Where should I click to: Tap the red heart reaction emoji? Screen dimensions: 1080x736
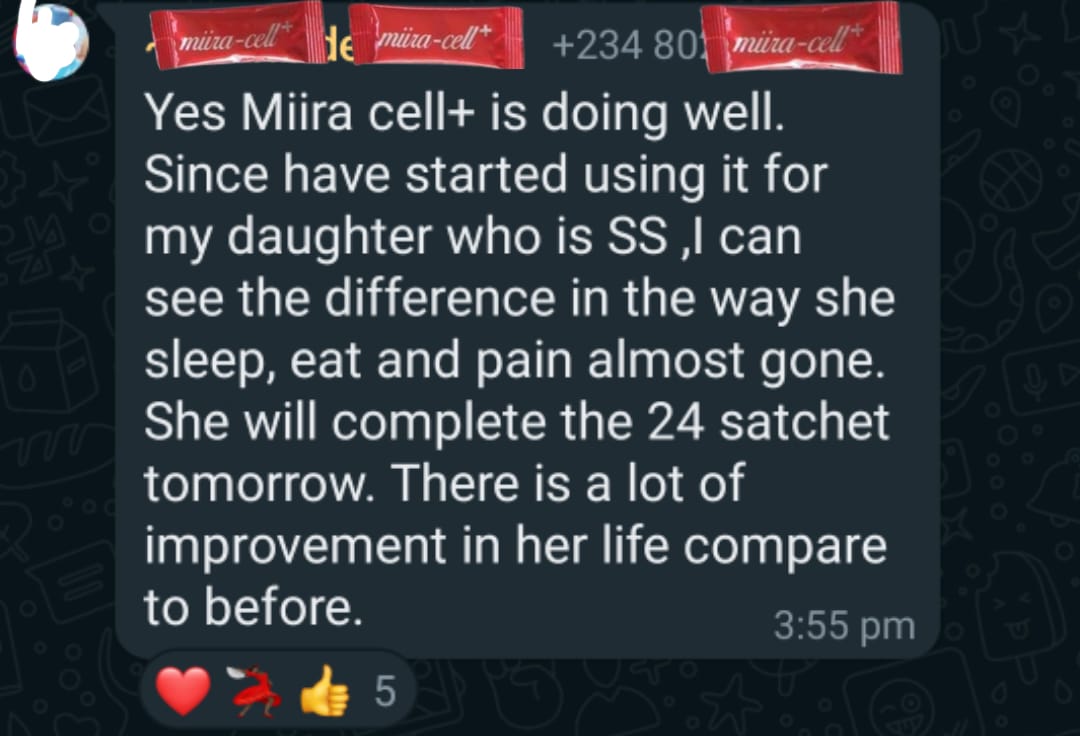[x=183, y=691]
